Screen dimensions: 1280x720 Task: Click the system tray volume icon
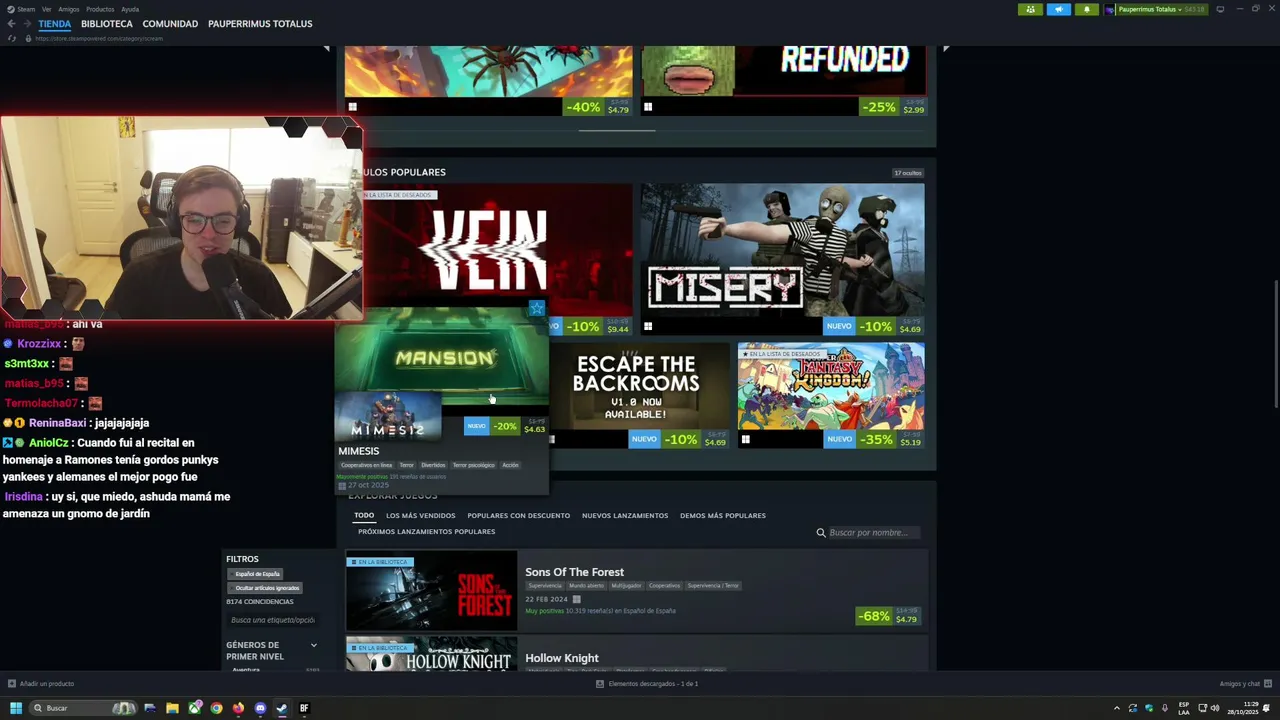1215,708
